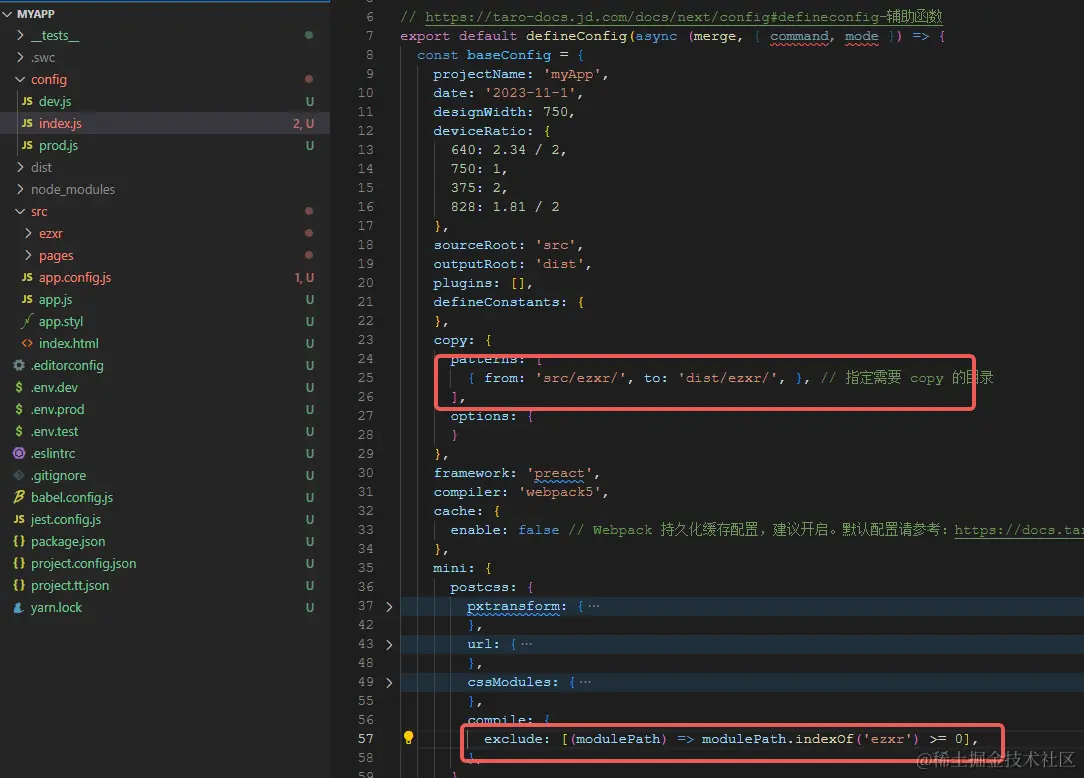Click line number 30 in the gutter

pyautogui.click(x=365, y=473)
